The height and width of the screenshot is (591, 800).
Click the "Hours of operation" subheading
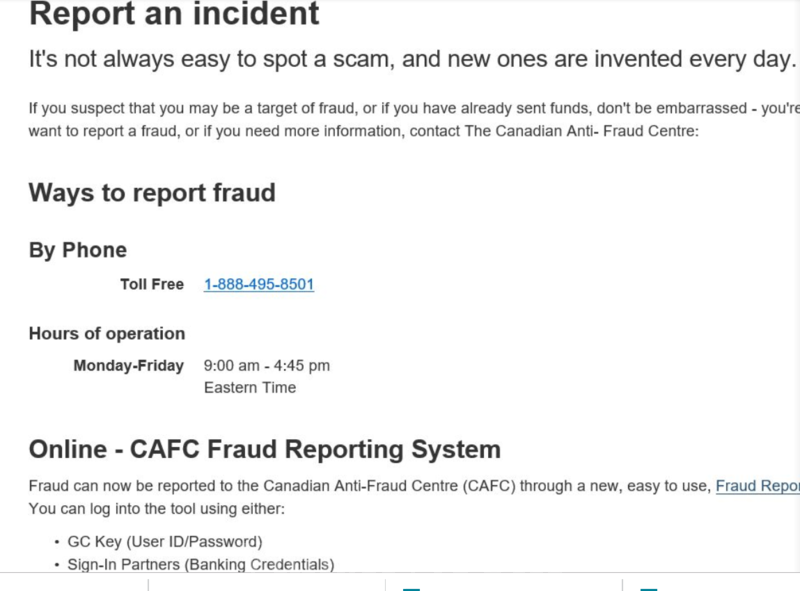[x=107, y=334]
